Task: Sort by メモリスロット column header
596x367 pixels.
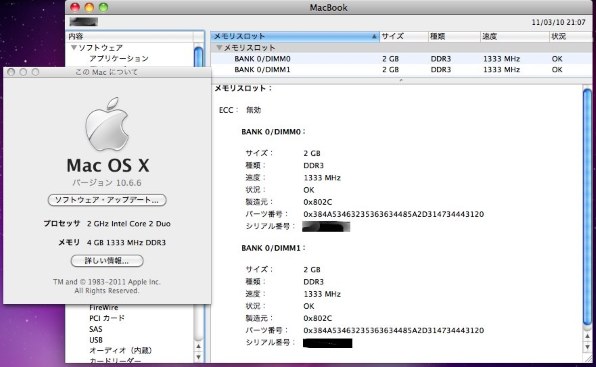Action: click(295, 36)
